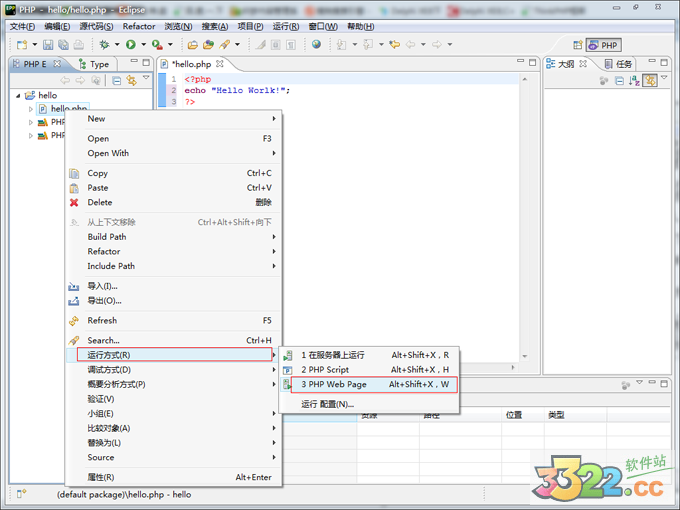This screenshot has width=680, height=510.
Task: Open the 文件(F) menu
Action: pyautogui.click(x=23, y=26)
